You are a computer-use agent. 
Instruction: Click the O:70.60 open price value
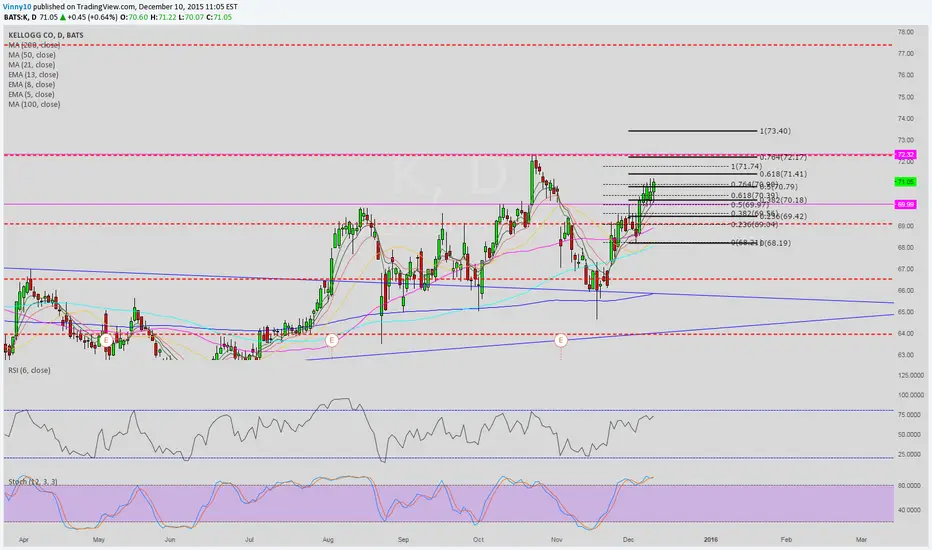tap(134, 17)
